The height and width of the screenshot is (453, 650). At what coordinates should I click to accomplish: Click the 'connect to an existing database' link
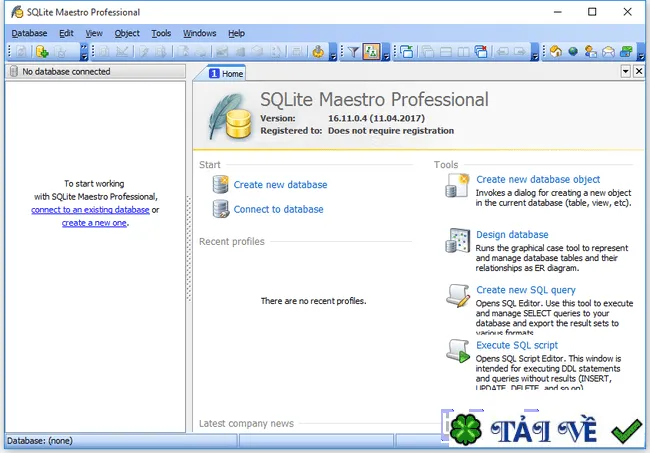[90, 210]
